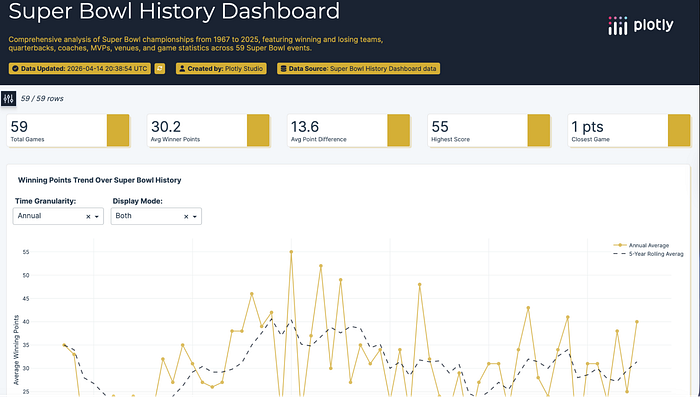The width and height of the screenshot is (700, 397).
Task: Click the '59 / 59 rows' count text
Action: pos(42,99)
